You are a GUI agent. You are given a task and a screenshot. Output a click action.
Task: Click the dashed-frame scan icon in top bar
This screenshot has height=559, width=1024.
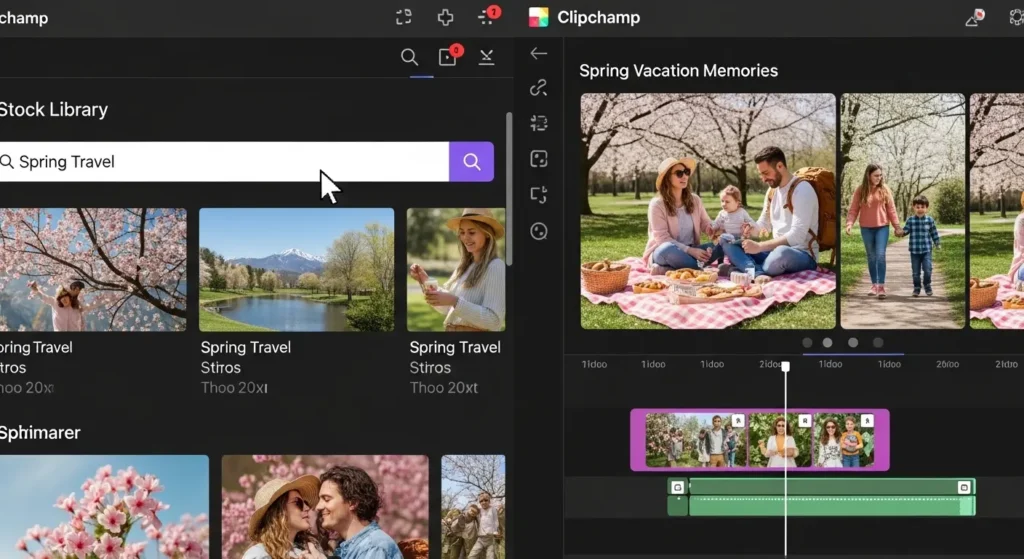click(x=404, y=17)
